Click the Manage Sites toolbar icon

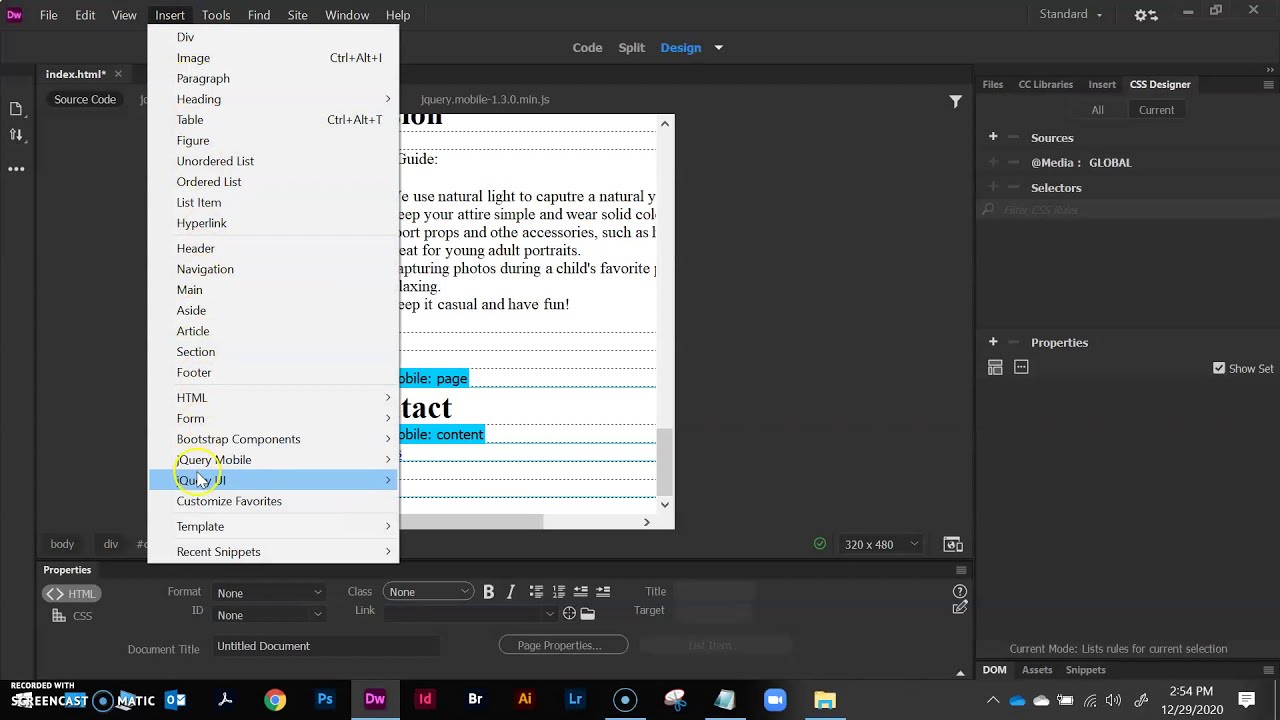(x=16, y=109)
